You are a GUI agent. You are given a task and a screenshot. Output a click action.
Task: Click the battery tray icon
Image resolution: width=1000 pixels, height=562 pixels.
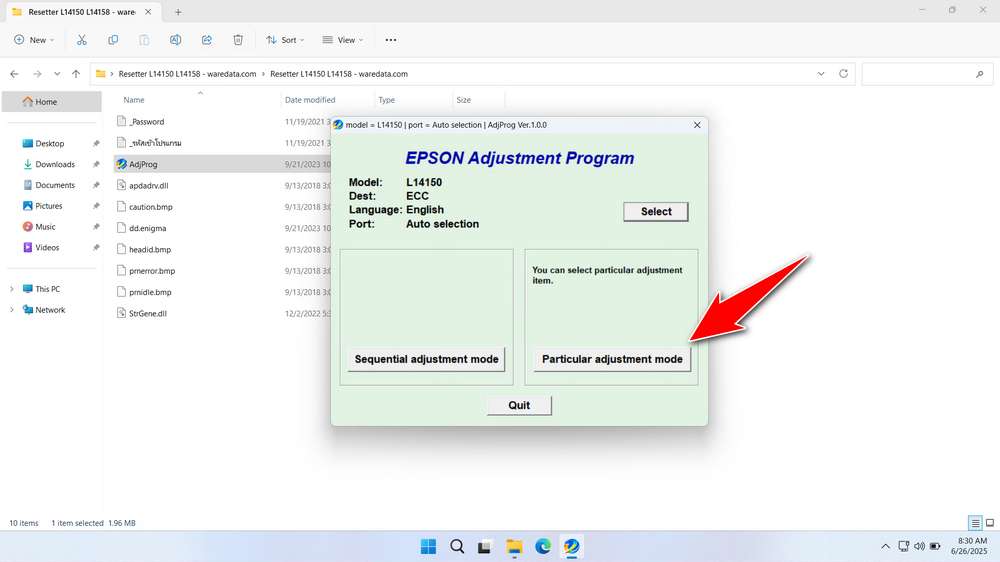coord(935,547)
